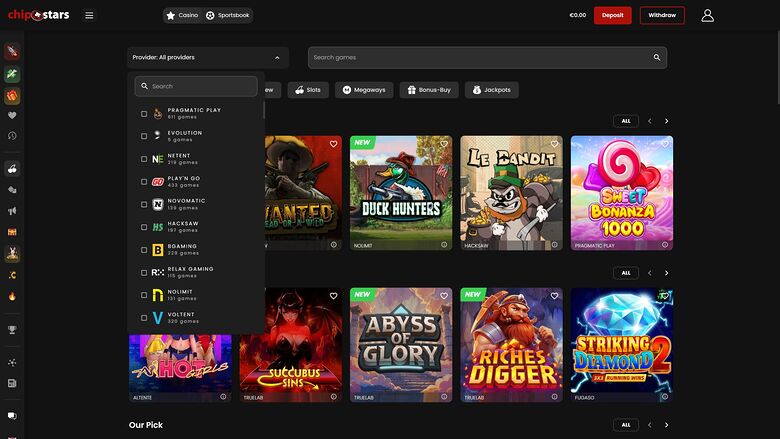Image resolution: width=780 pixels, height=439 pixels.
Task: Tick the Hacksaw provider checkbox
Action: coord(144,227)
